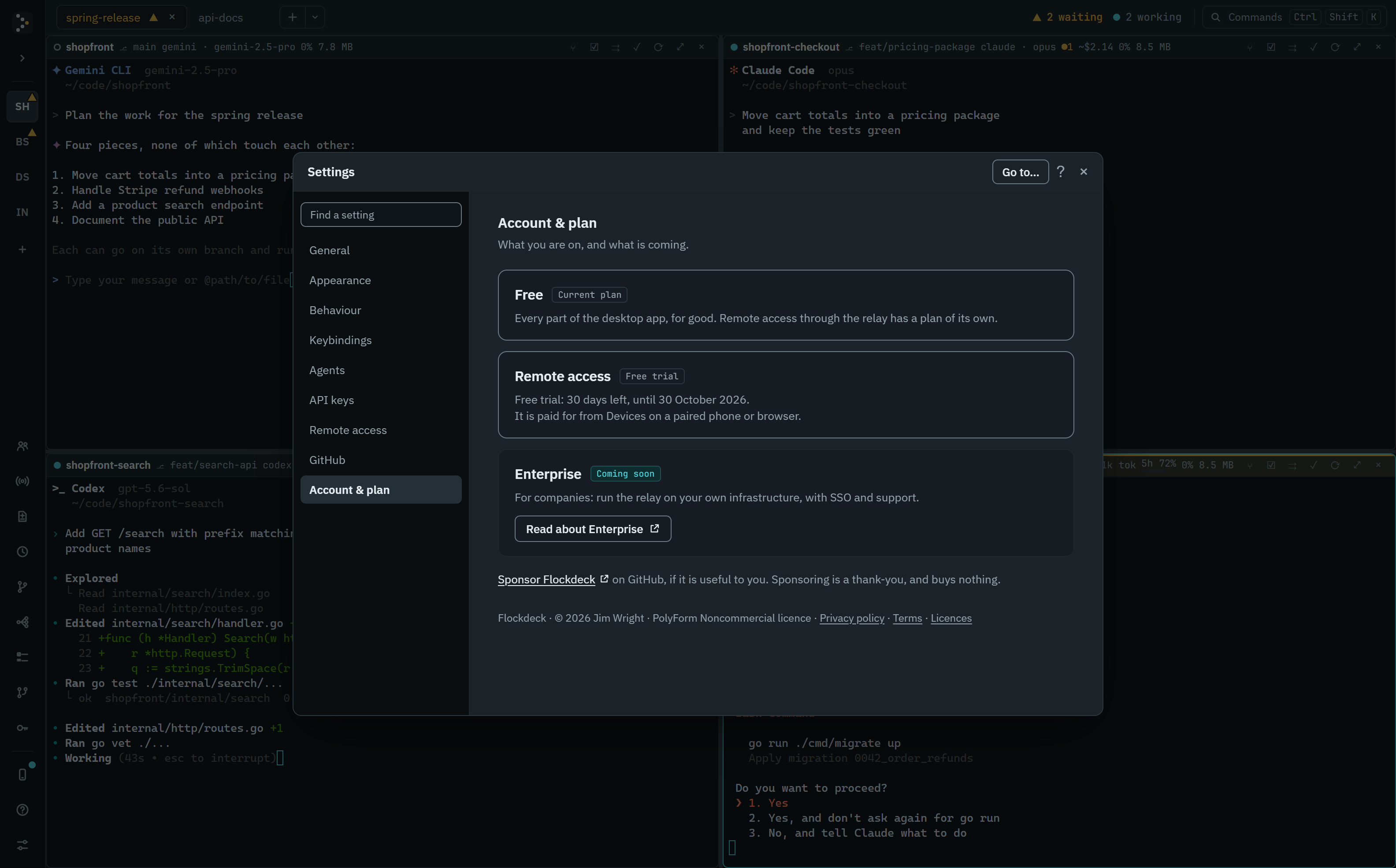Open the Privacy policy link

coord(852,618)
